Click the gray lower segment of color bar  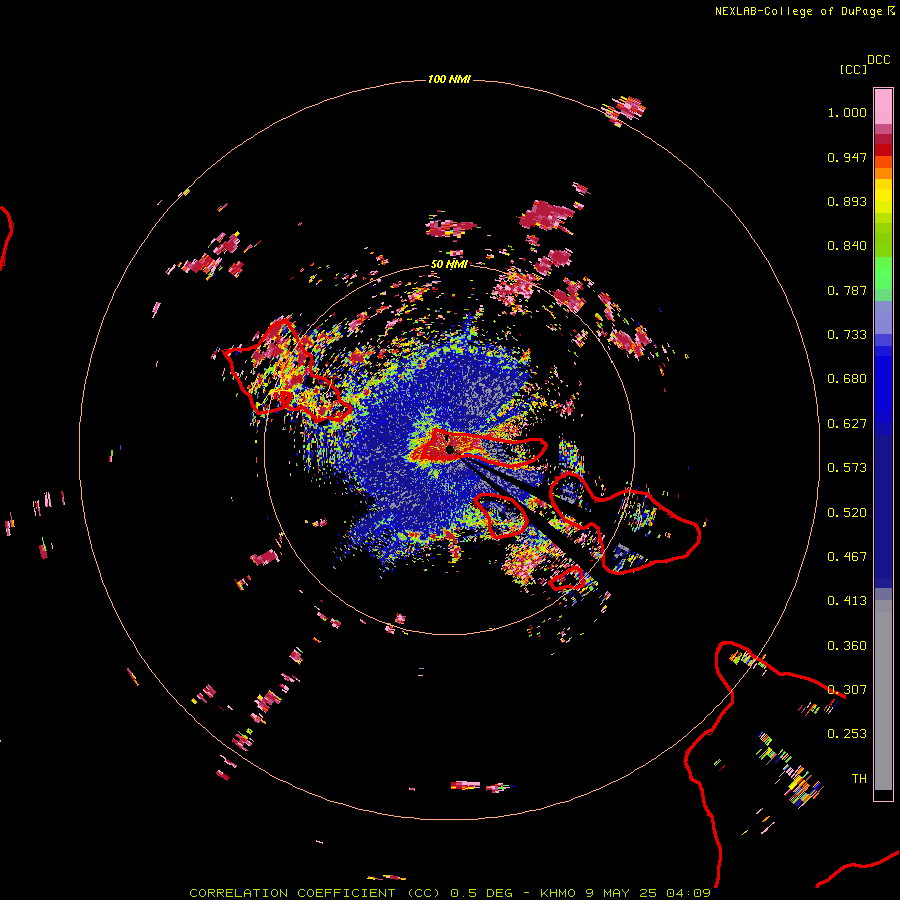point(883,695)
